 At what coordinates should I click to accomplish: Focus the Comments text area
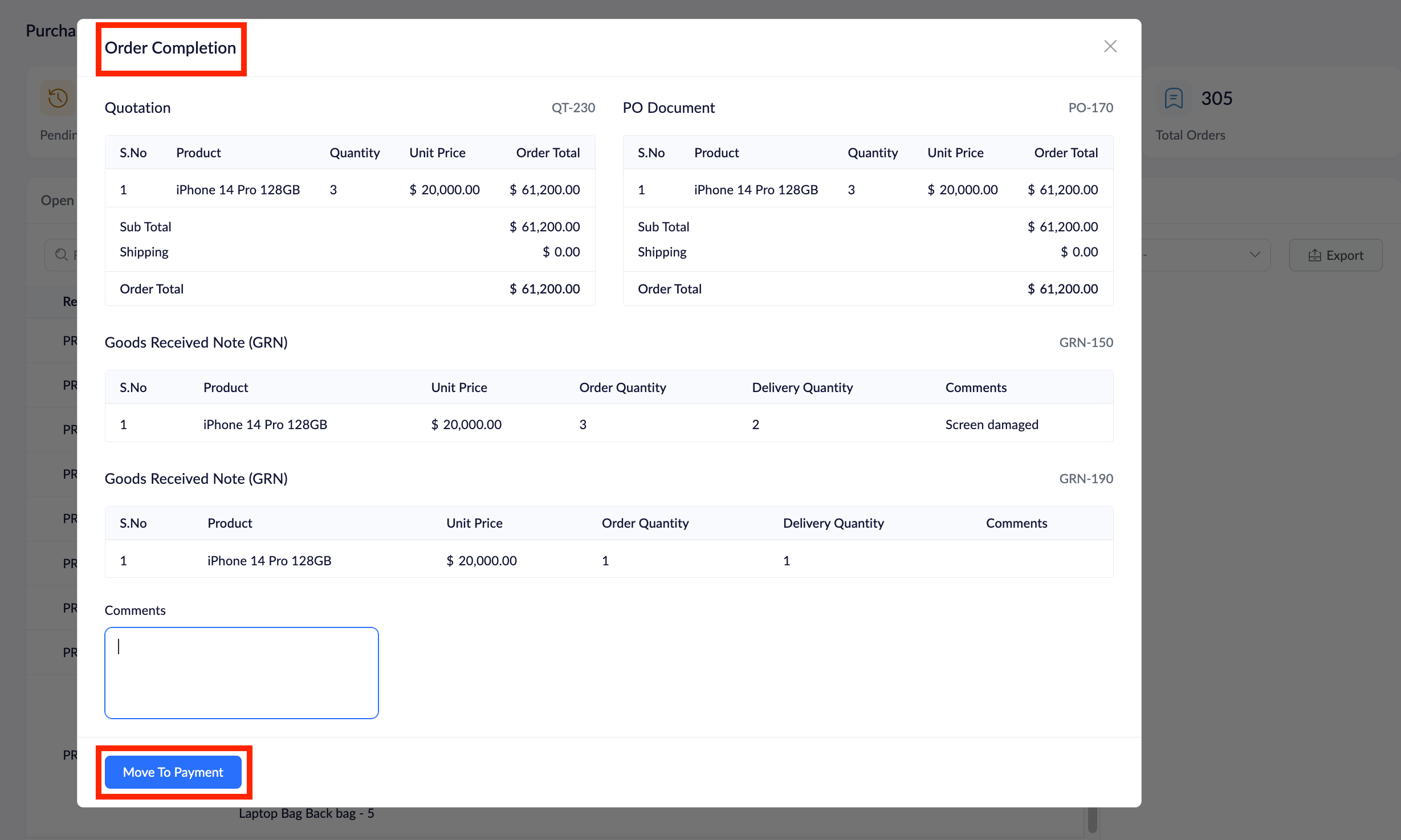pos(241,672)
